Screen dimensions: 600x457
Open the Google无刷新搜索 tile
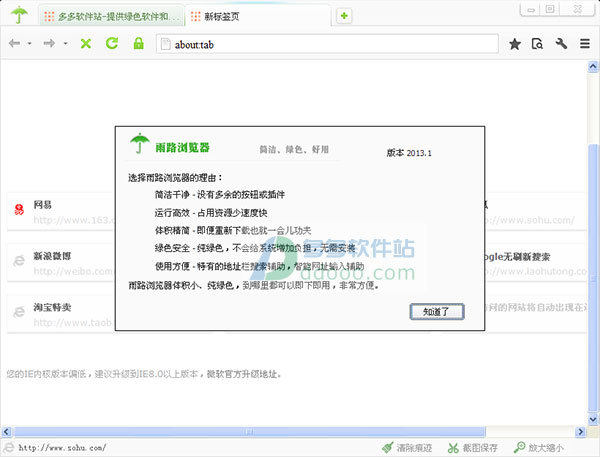click(536, 263)
